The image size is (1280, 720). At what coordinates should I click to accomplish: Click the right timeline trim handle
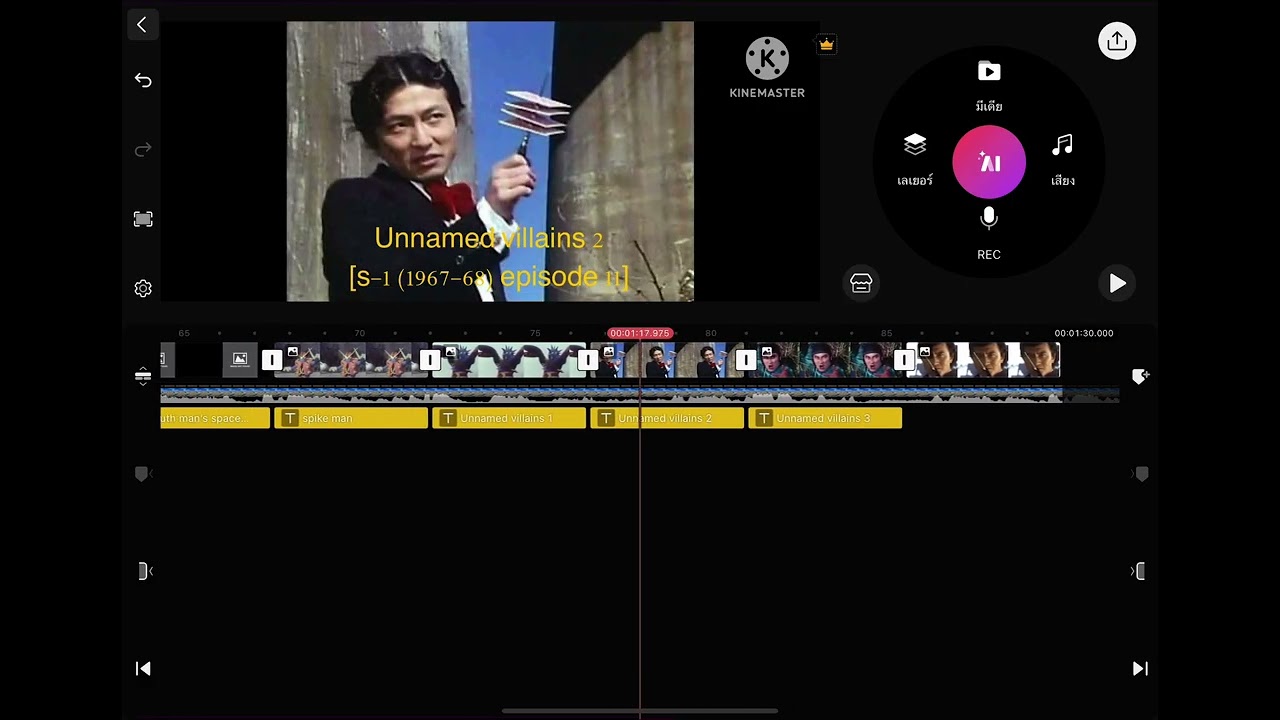1138,571
